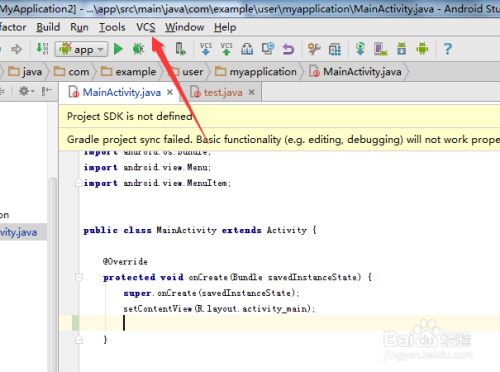
Task: Close the test.java tab
Action: click(x=252, y=92)
